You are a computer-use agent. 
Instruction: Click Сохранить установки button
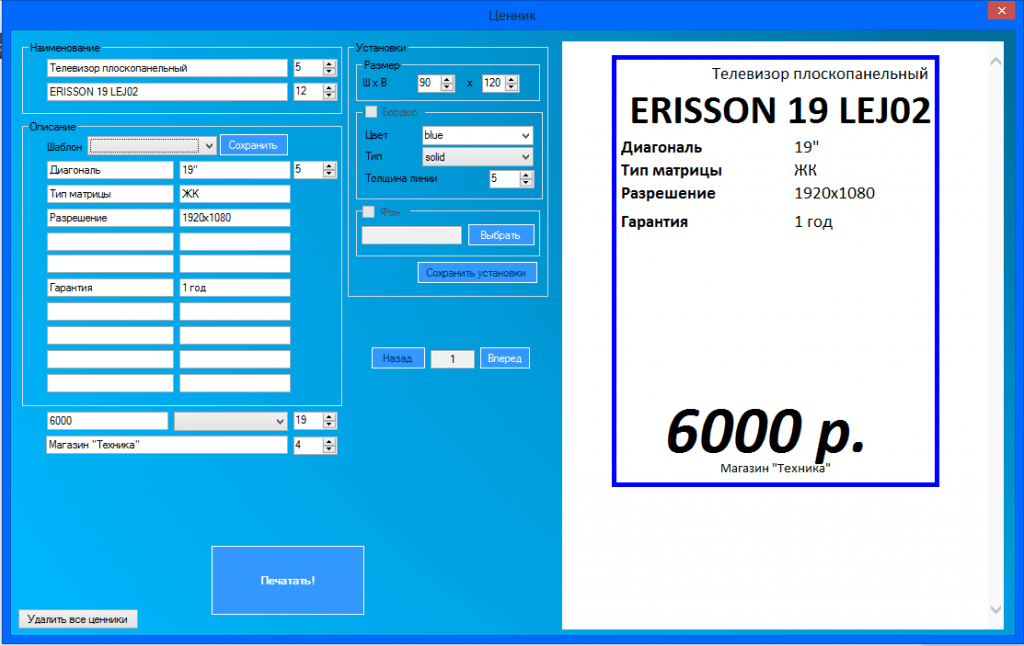tap(477, 272)
